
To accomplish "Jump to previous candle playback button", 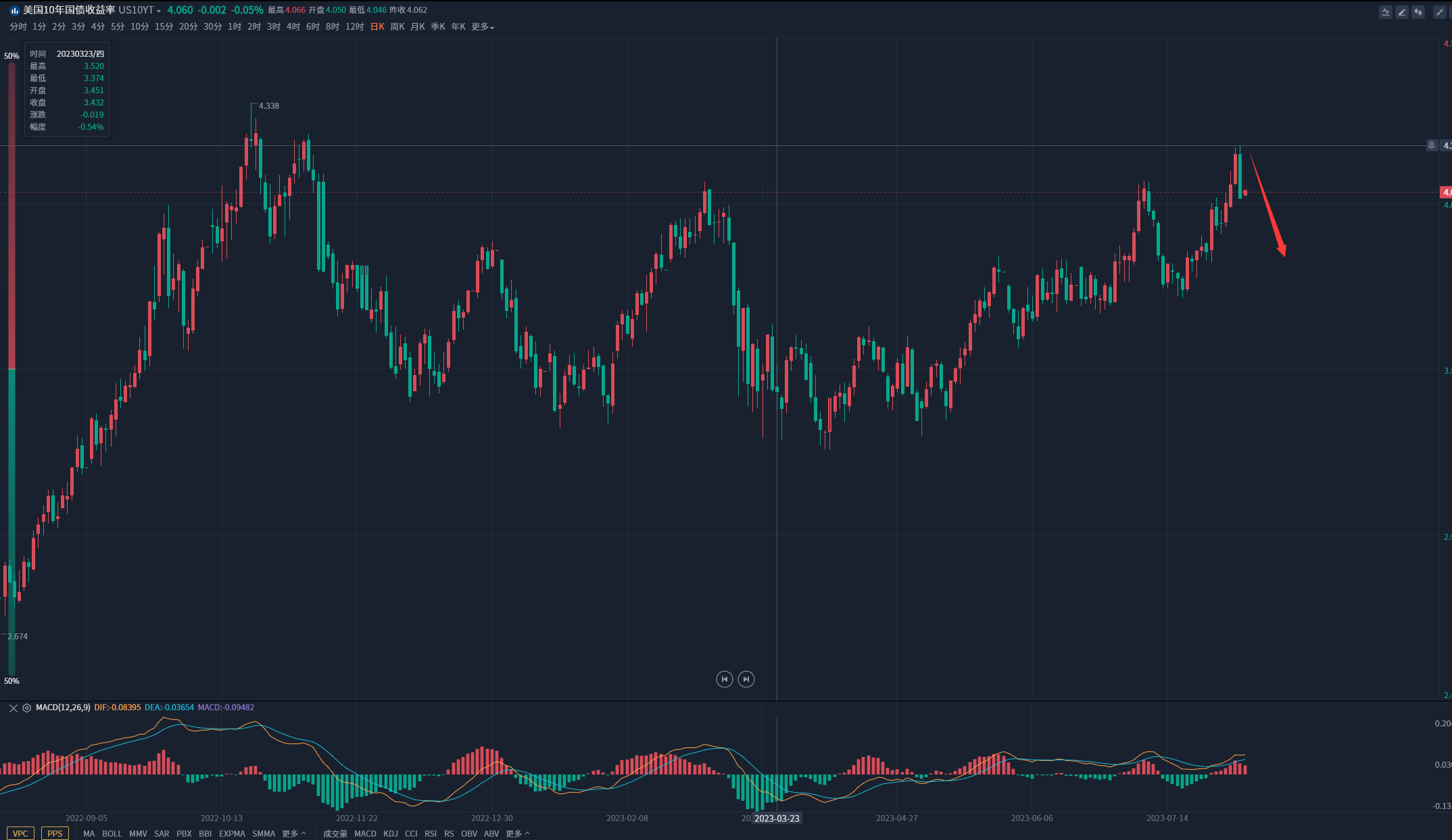I will click(x=724, y=679).
